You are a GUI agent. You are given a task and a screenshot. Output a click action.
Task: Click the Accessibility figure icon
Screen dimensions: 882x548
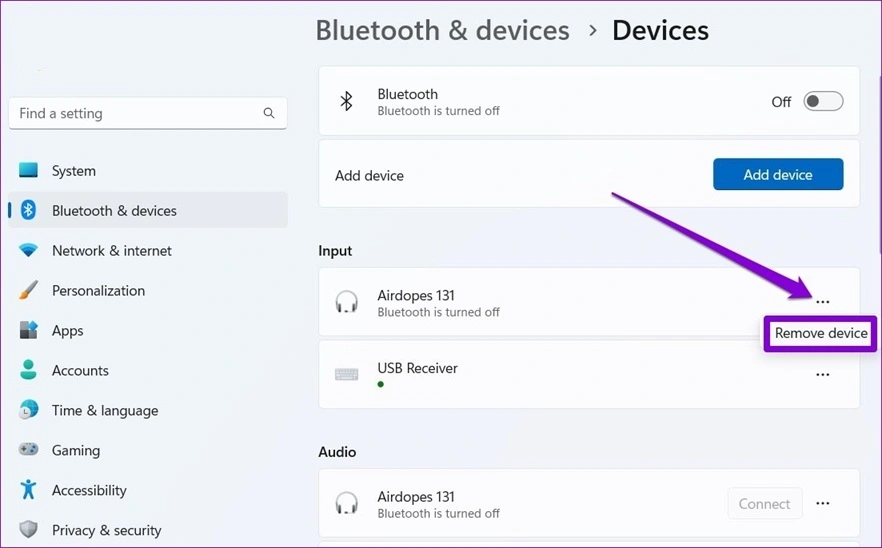pyautogui.click(x=28, y=489)
